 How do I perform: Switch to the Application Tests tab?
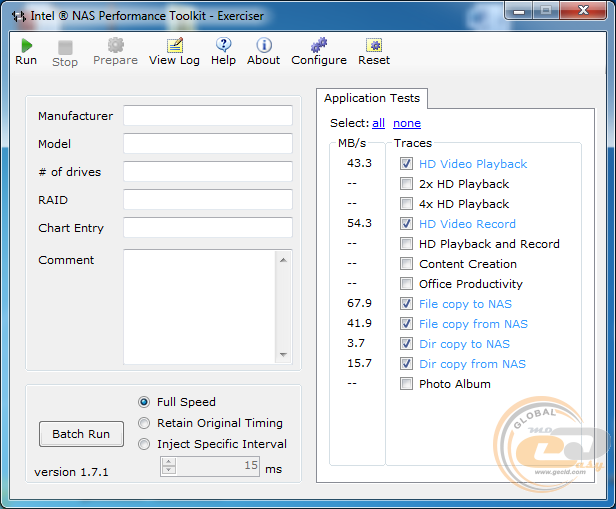pos(372,98)
